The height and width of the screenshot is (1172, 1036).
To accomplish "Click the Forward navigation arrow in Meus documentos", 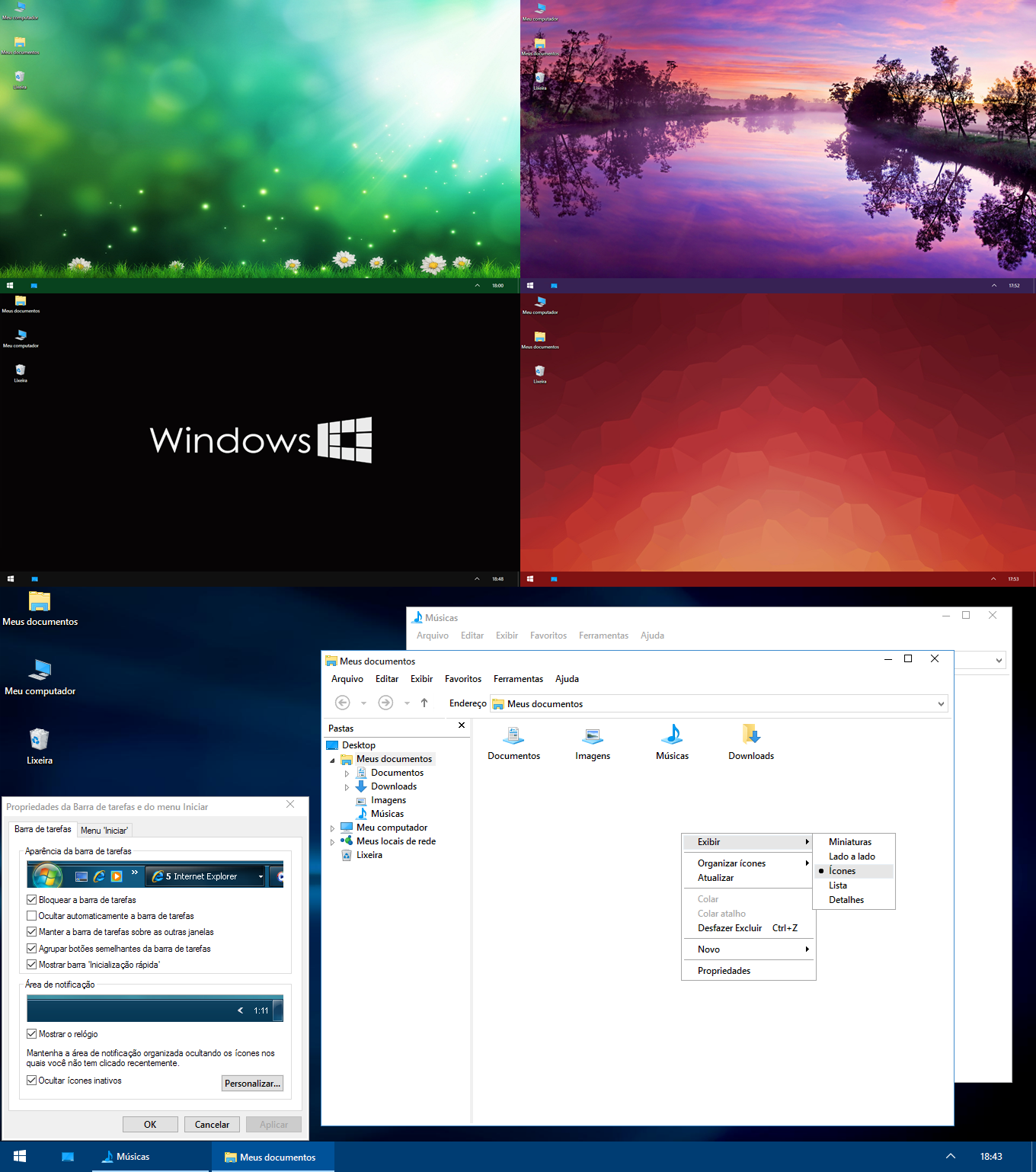I will [386, 703].
